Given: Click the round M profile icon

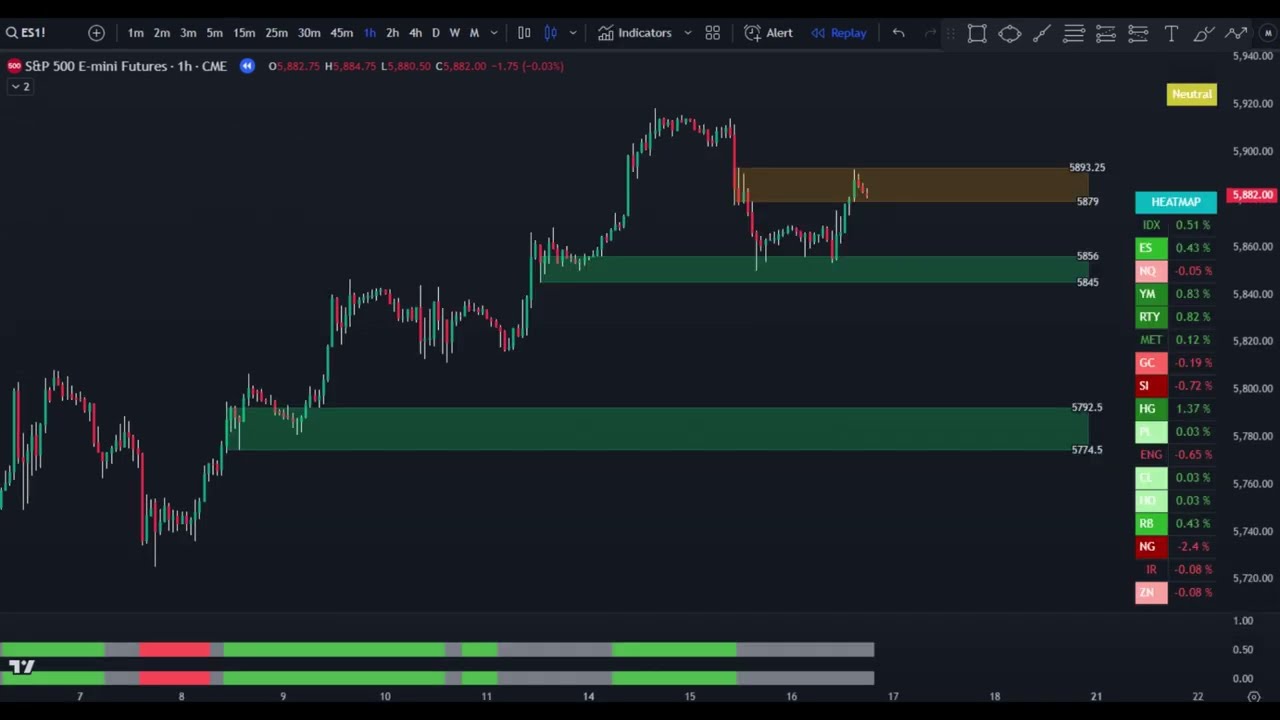Looking at the screenshot, I should pyautogui.click(x=1268, y=33).
